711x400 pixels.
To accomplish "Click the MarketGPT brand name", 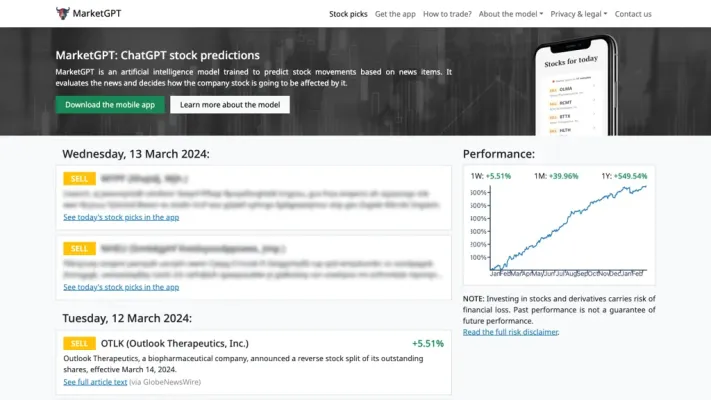I will coord(103,14).
